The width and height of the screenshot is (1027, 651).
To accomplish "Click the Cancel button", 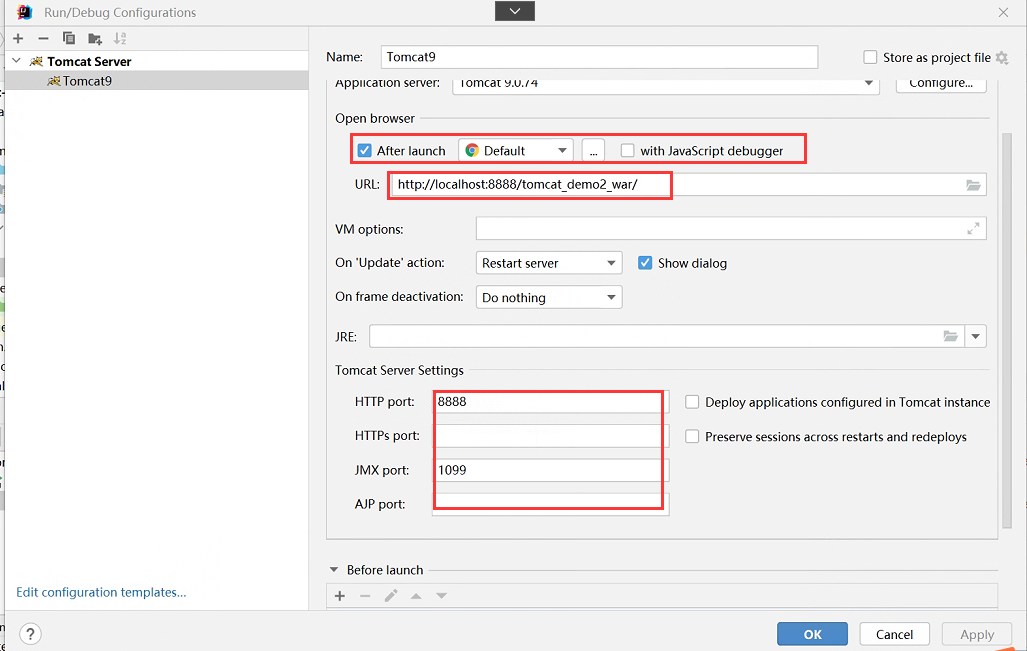I will click(x=894, y=634).
